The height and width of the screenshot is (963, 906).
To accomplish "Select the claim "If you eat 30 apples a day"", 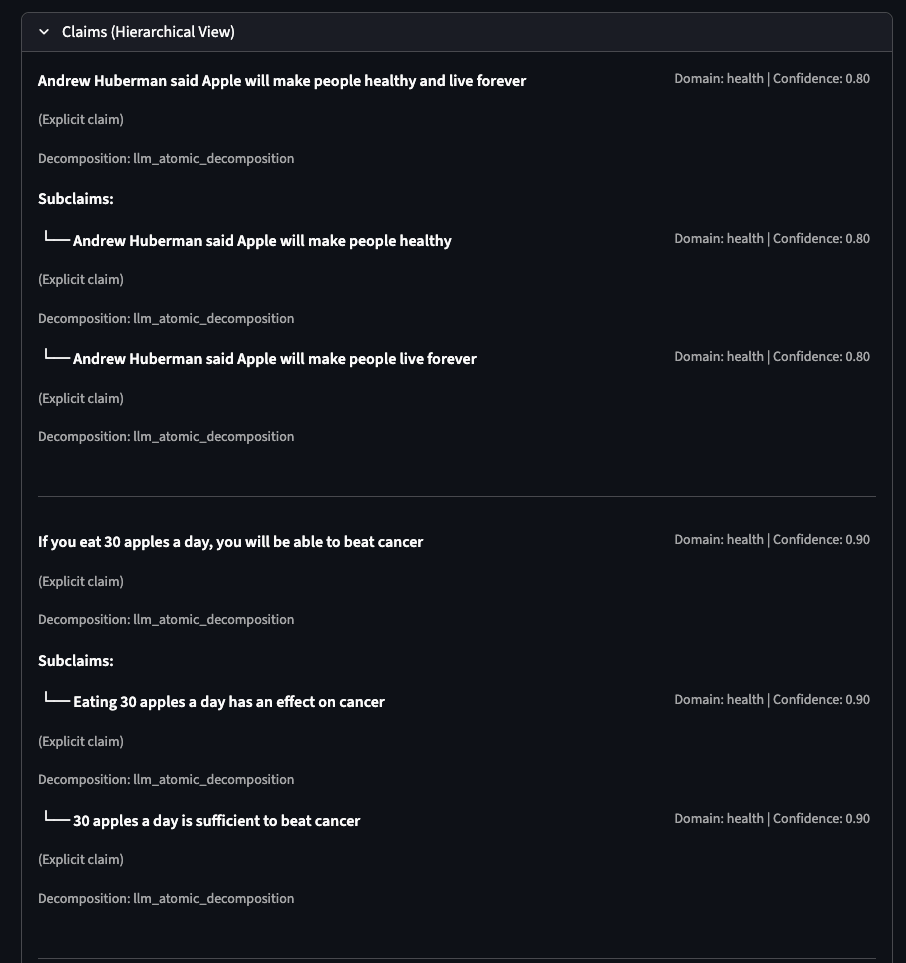I will pos(230,542).
